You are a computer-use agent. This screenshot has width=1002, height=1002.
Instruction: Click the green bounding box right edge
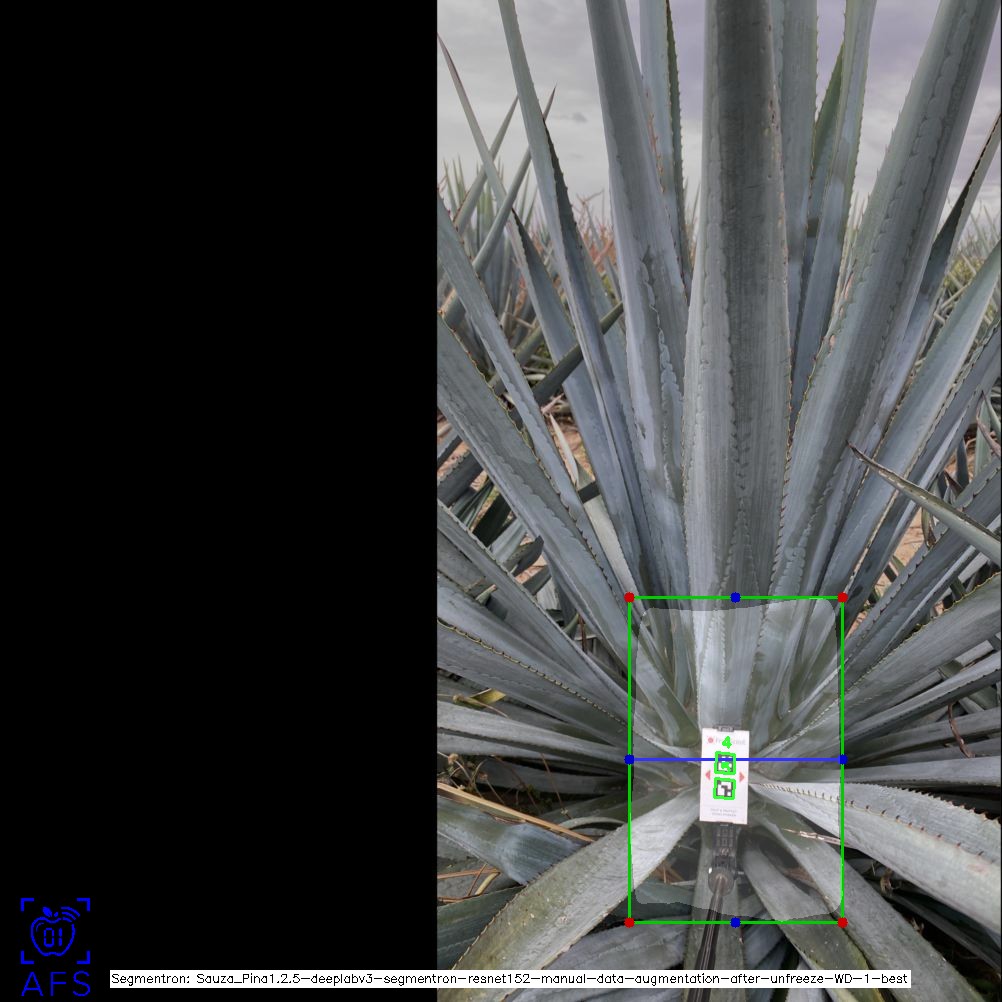[842, 680]
